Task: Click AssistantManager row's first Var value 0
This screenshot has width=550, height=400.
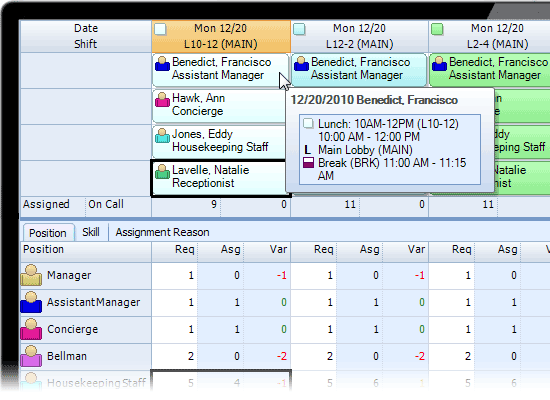Action: point(284,302)
